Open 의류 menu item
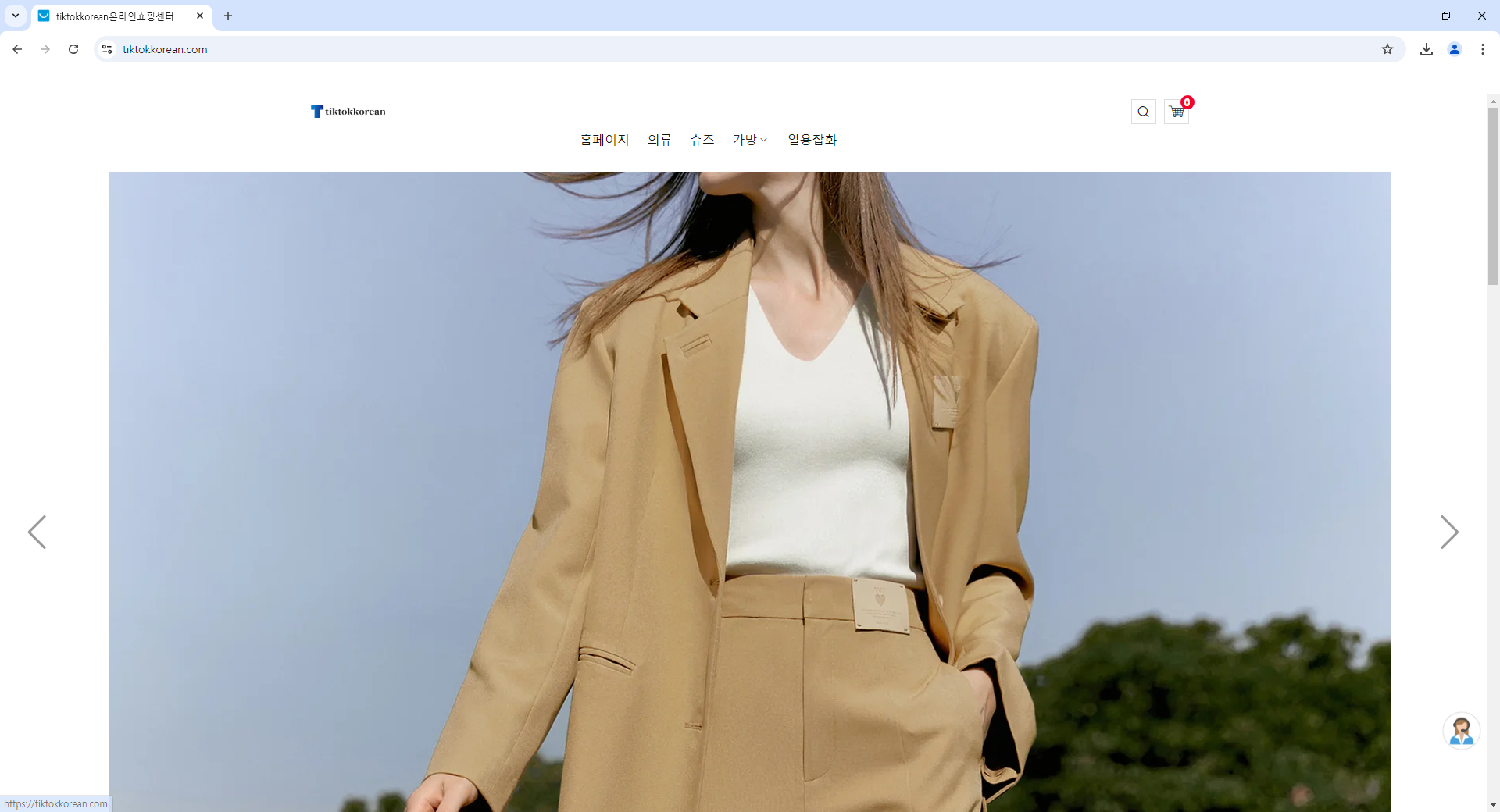This screenshot has width=1500, height=812. click(x=659, y=140)
